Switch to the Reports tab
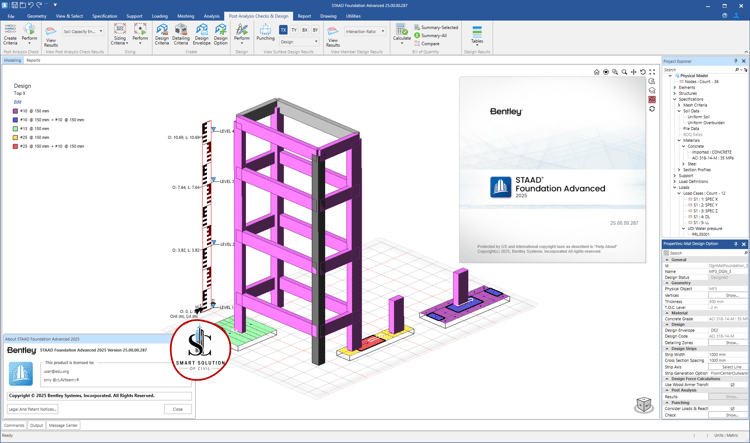Viewport: 750px width, 443px height. [x=33, y=60]
